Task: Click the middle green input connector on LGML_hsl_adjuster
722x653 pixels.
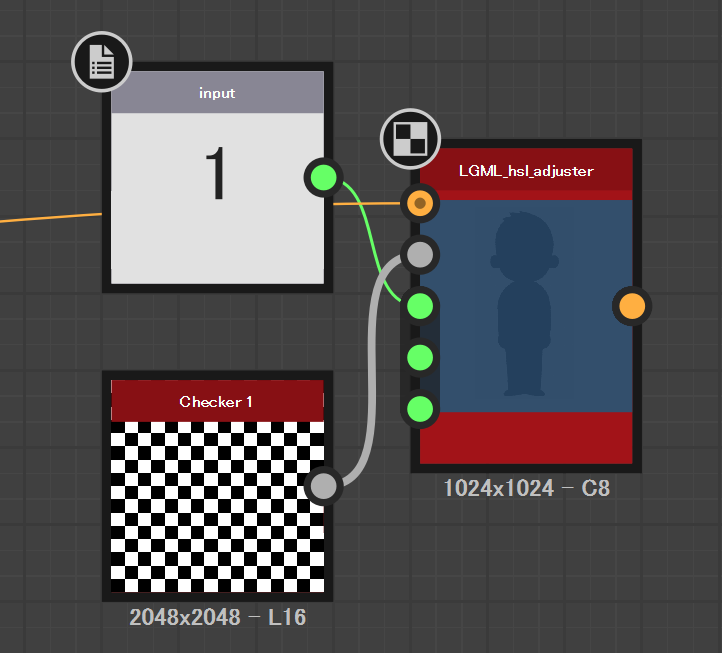Action: (421, 357)
